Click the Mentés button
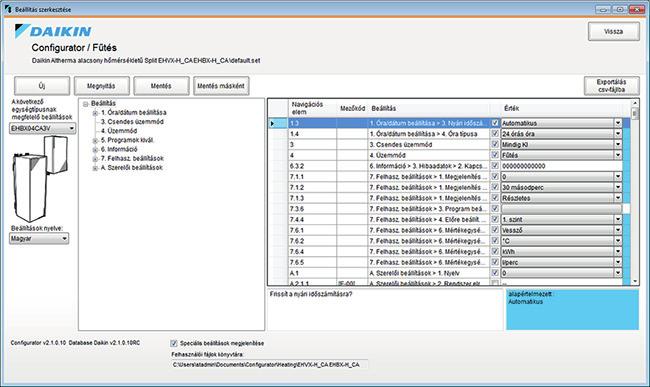Image resolution: width=650 pixels, height=387 pixels. [161, 86]
